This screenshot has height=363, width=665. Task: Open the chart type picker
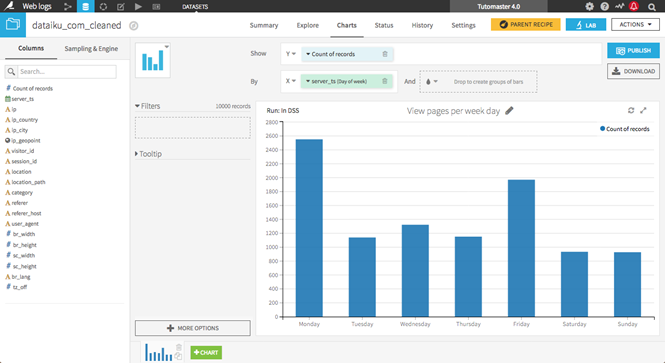(x=153, y=60)
